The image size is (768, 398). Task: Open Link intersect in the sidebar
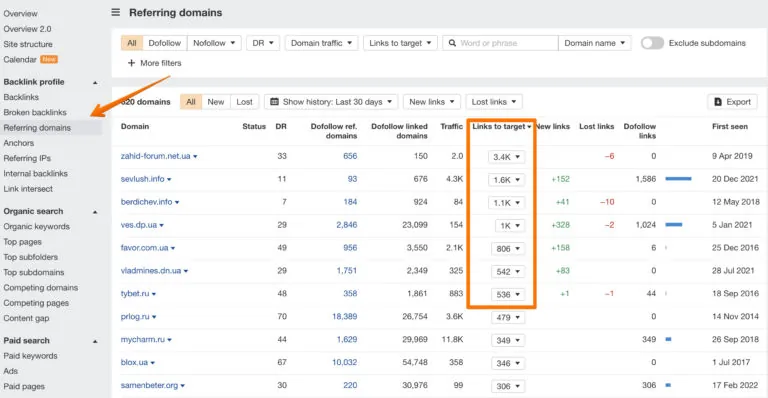click(x=28, y=188)
